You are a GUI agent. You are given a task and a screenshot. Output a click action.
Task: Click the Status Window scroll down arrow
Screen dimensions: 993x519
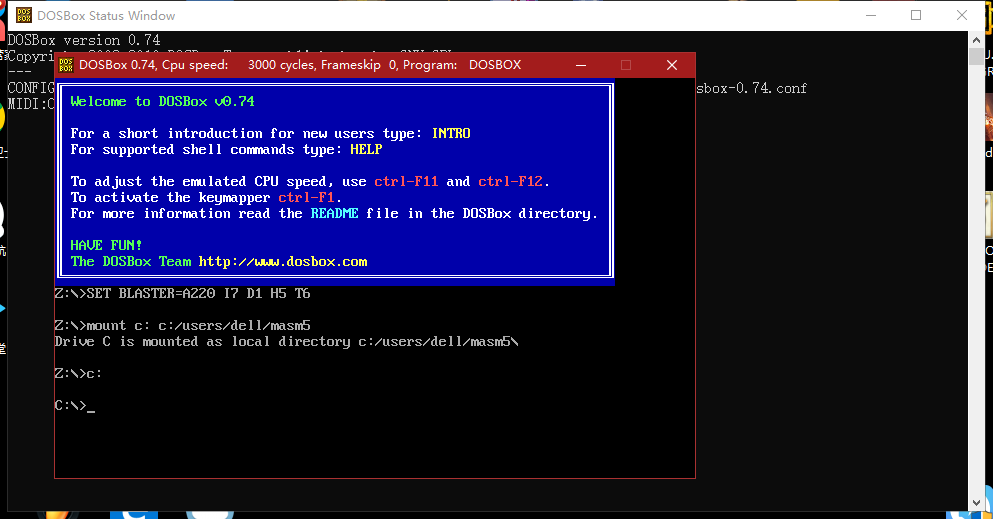(976, 502)
